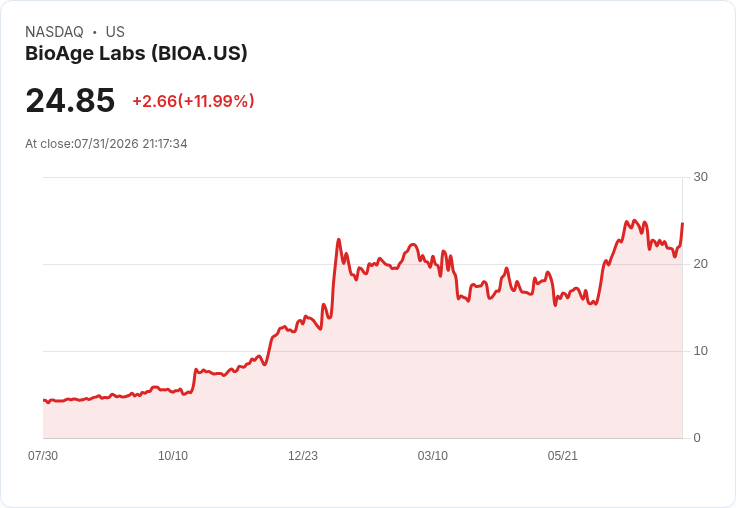This screenshot has height=508, width=736.
Task: Click the US market label
Action: point(115,32)
